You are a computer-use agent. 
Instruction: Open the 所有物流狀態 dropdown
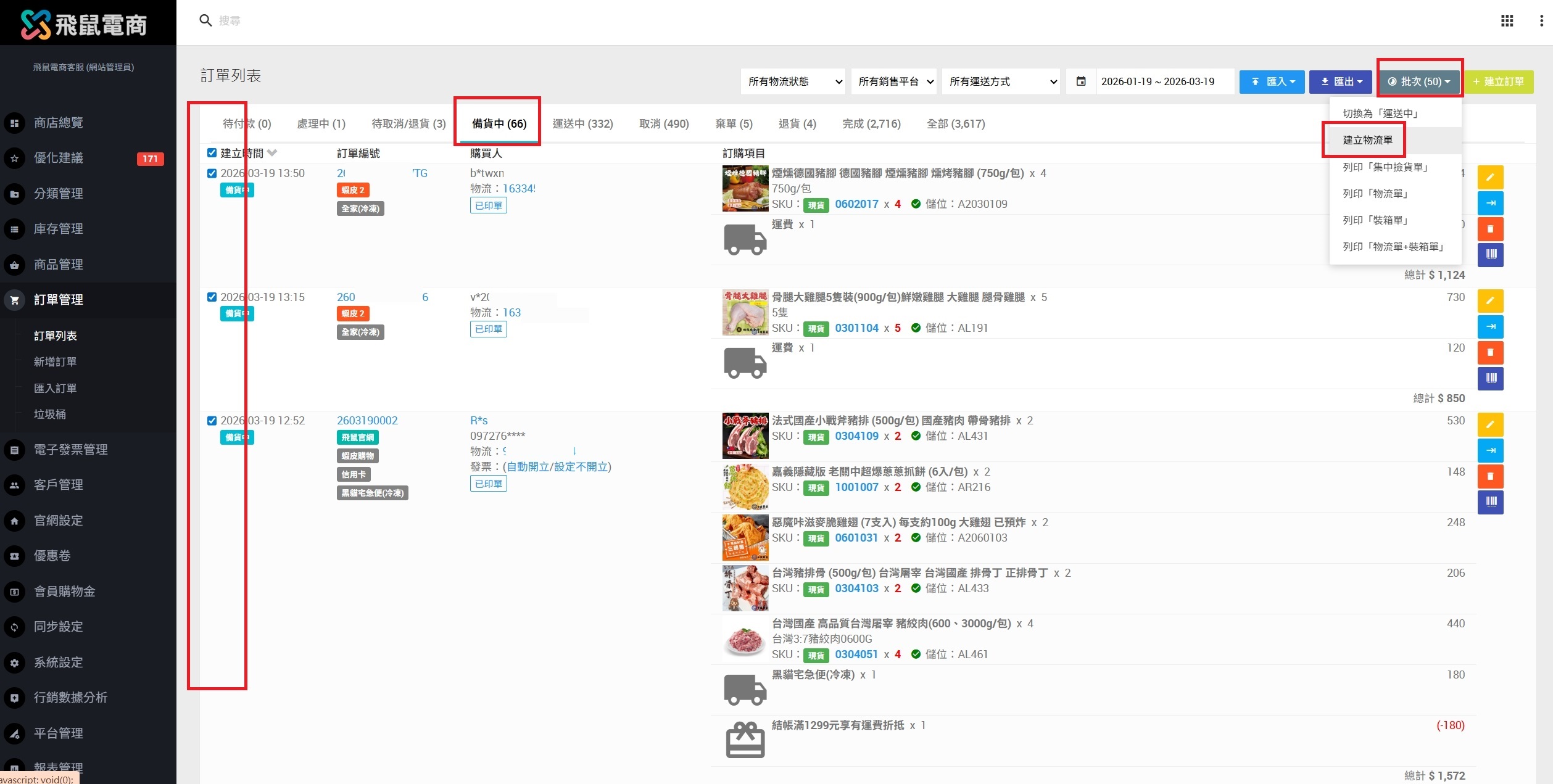(x=793, y=81)
